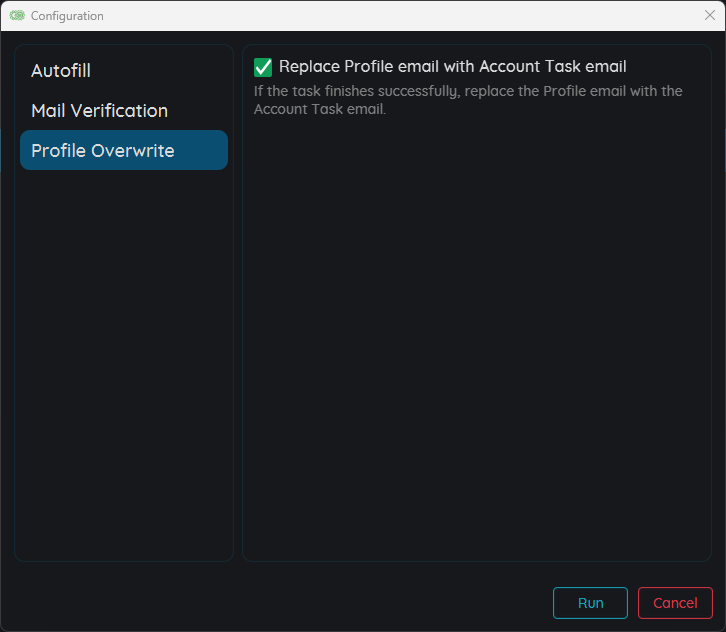This screenshot has width=726, height=632.
Task: Click the Configuration window title text
Action: pyautogui.click(x=67, y=16)
